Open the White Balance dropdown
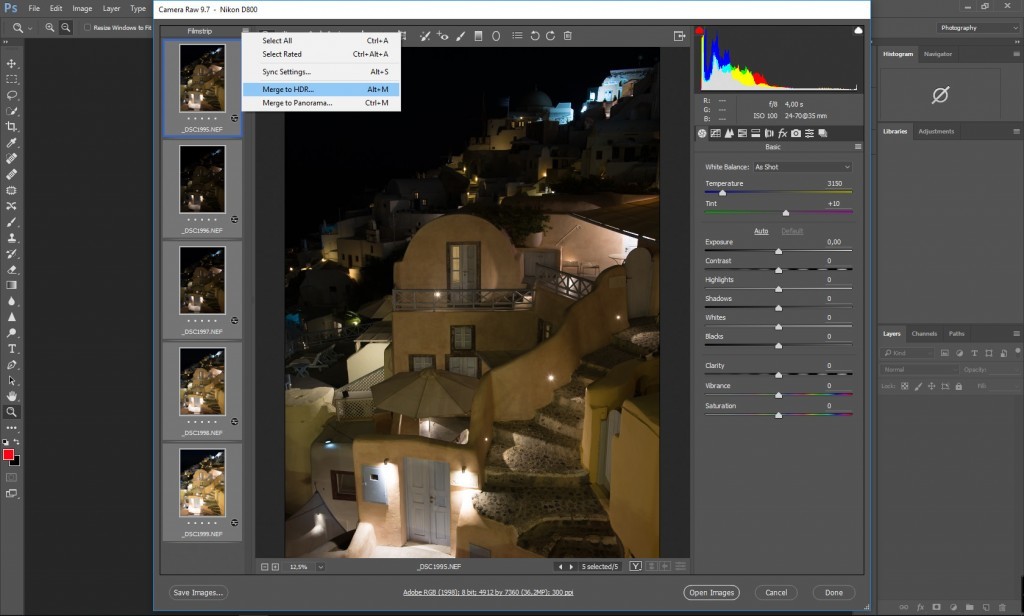1024x616 pixels. (802, 167)
